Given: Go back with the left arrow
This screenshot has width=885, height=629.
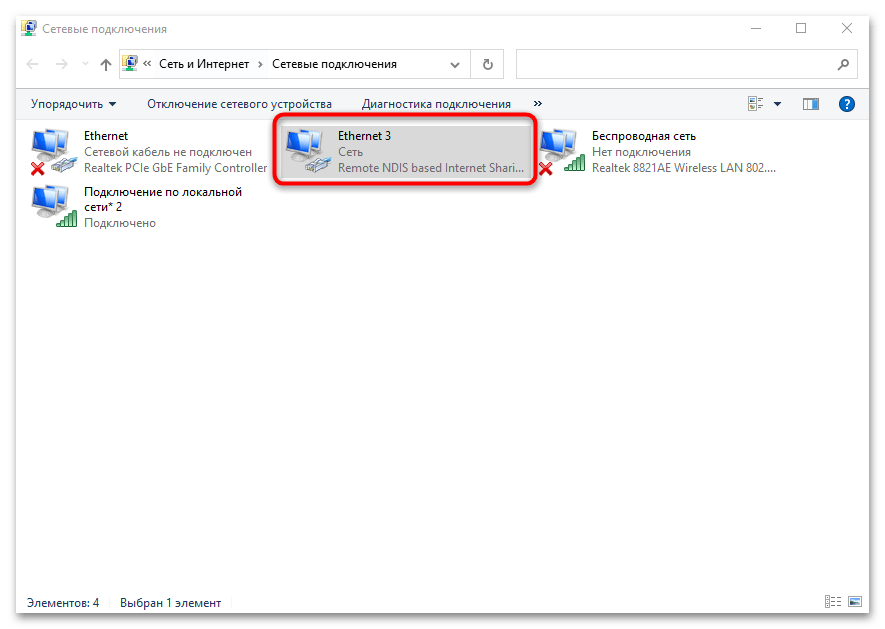Looking at the screenshot, I should [x=32, y=64].
